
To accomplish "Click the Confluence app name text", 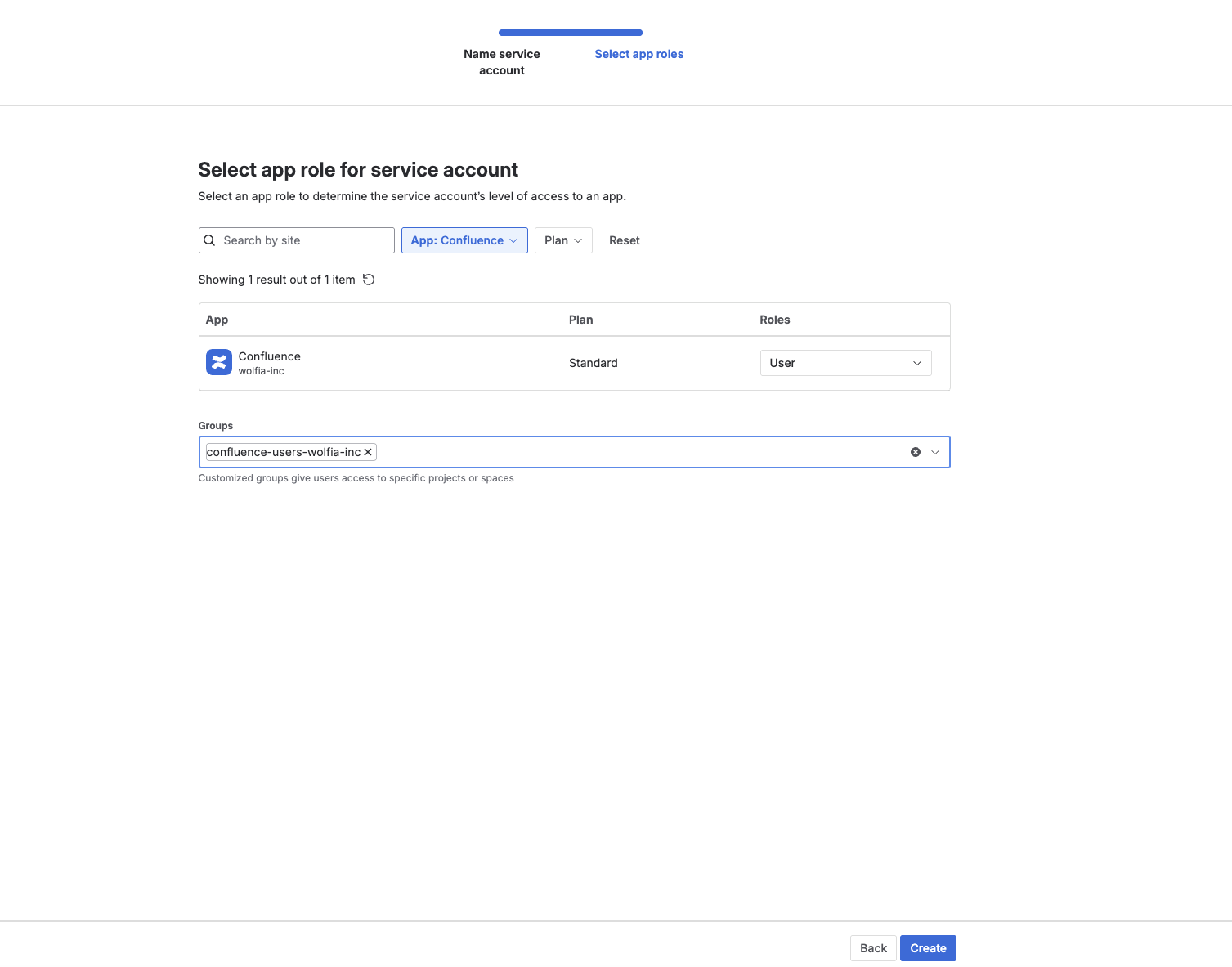I will point(270,356).
